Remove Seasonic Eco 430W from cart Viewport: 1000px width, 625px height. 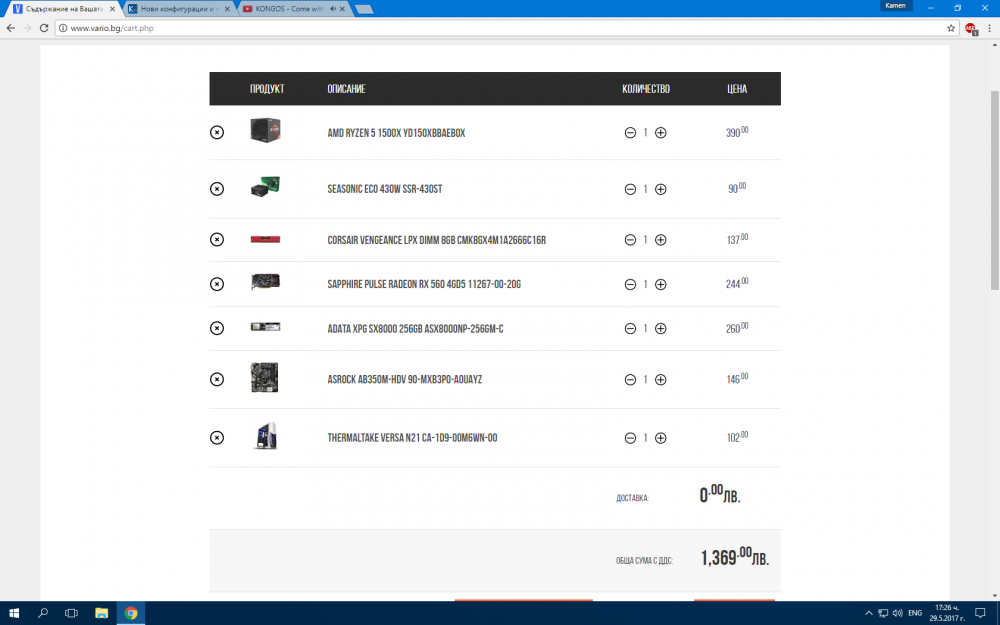[x=217, y=189]
